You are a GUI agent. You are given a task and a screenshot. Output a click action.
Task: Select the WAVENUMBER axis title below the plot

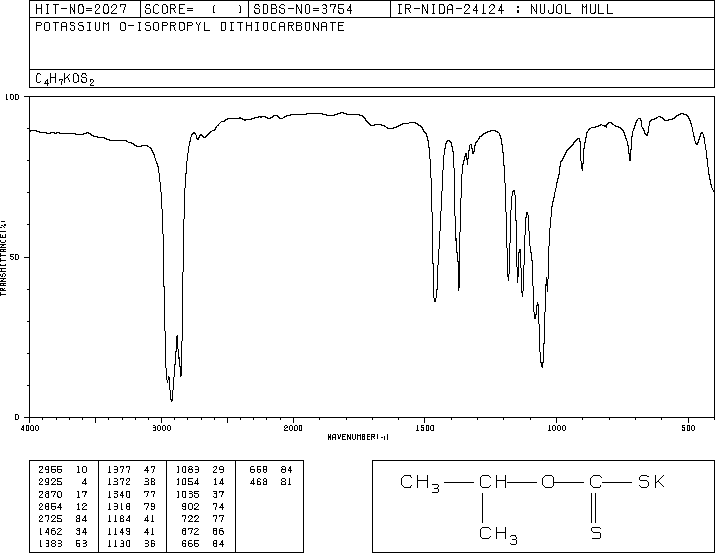(358, 437)
